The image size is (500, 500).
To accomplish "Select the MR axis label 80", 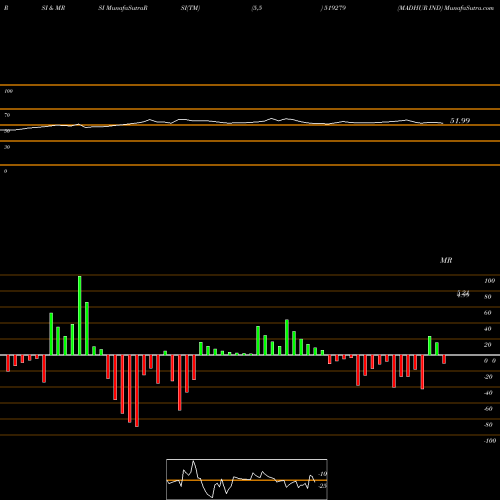I will point(488,297).
